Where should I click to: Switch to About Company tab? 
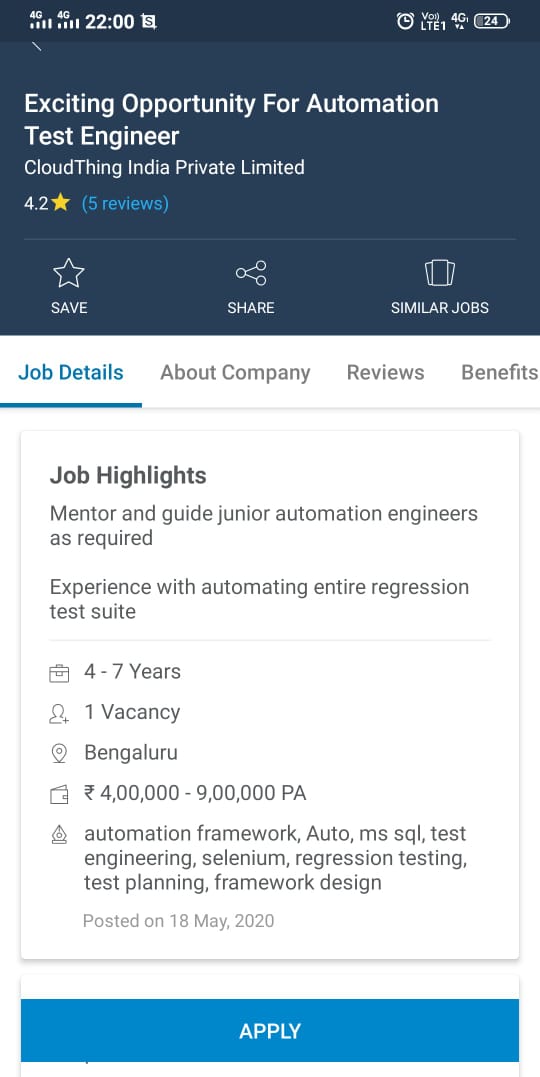(x=235, y=372)
